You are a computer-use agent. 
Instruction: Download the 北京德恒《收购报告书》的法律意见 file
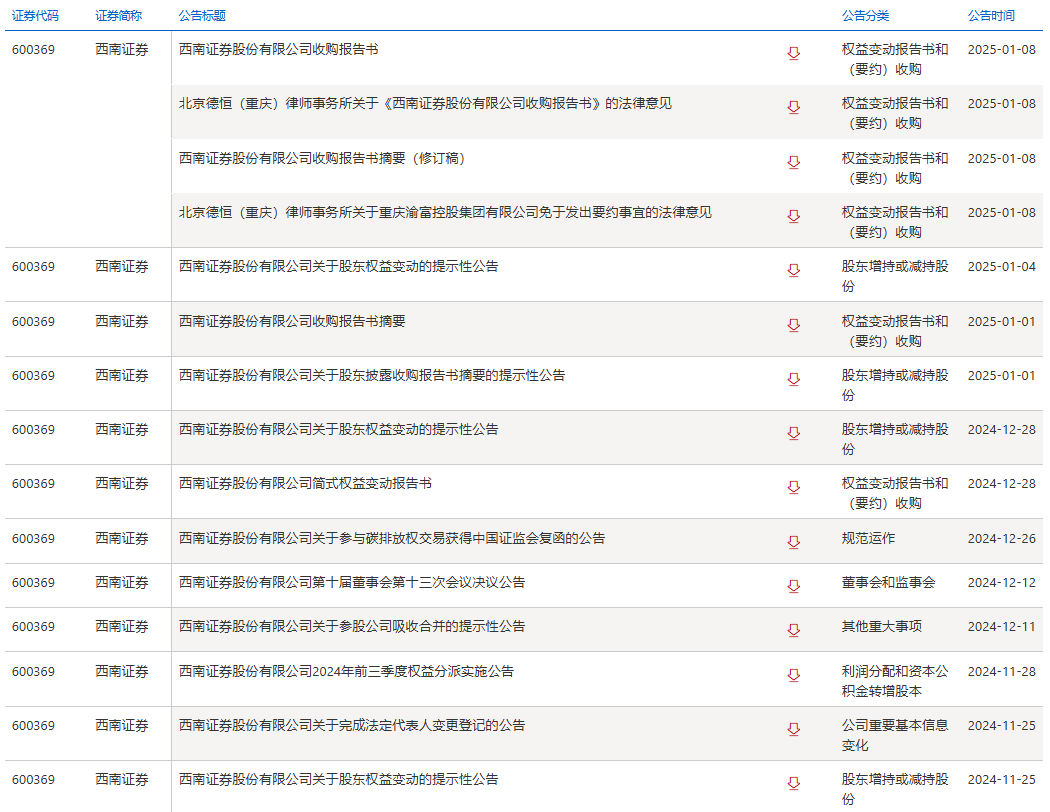pos(794,108)
